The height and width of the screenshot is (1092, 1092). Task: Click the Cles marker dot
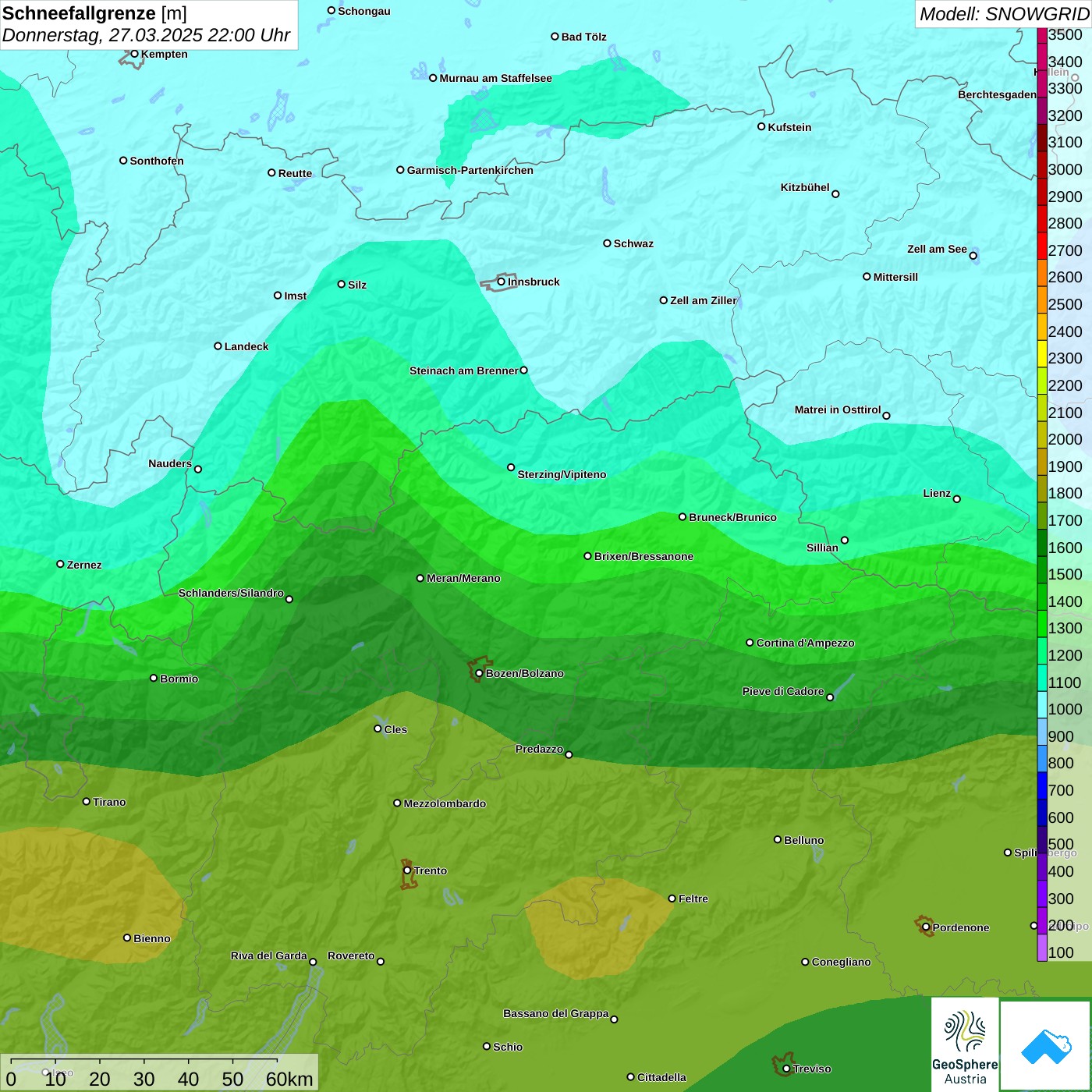[x=378, y=729]
